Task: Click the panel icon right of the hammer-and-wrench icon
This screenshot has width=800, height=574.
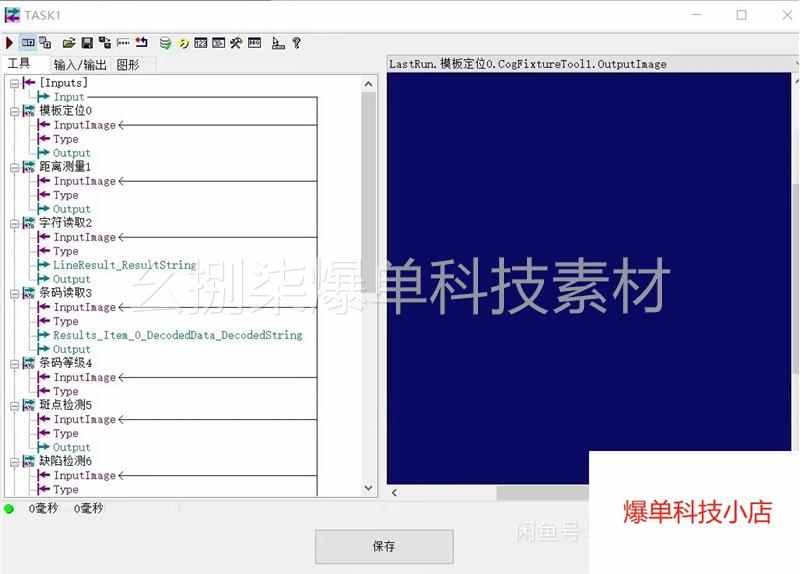Action: pos(254,43)
